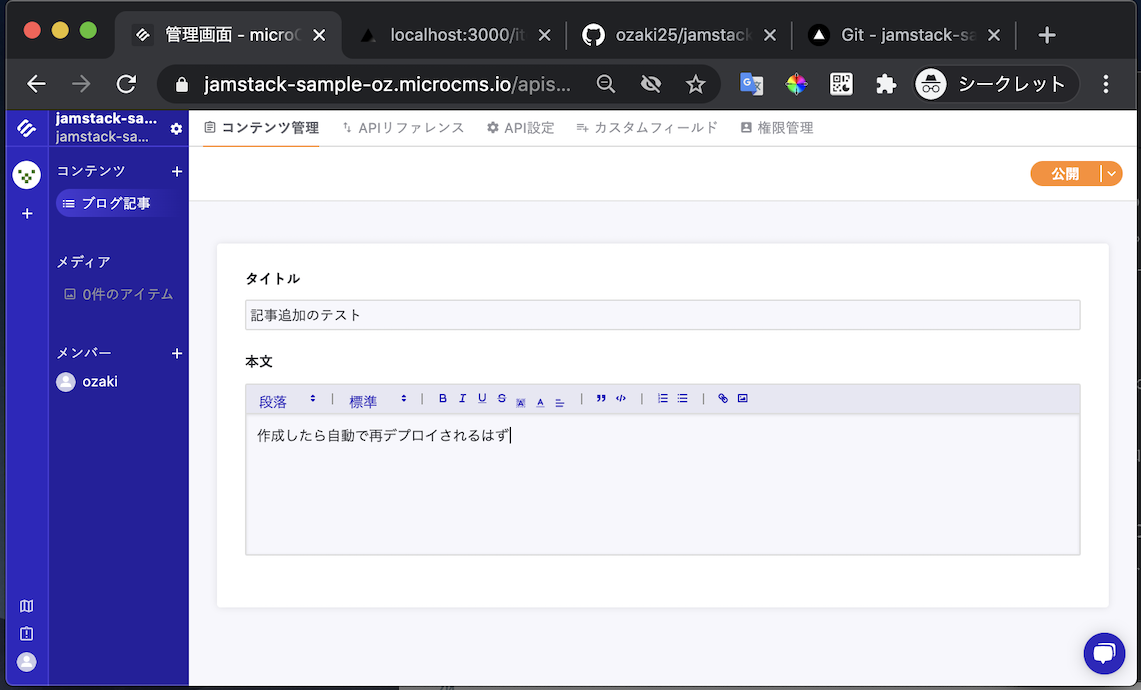1141x690 pixels.
Task: Open the documentation map icon
Action: click(27, 606)
